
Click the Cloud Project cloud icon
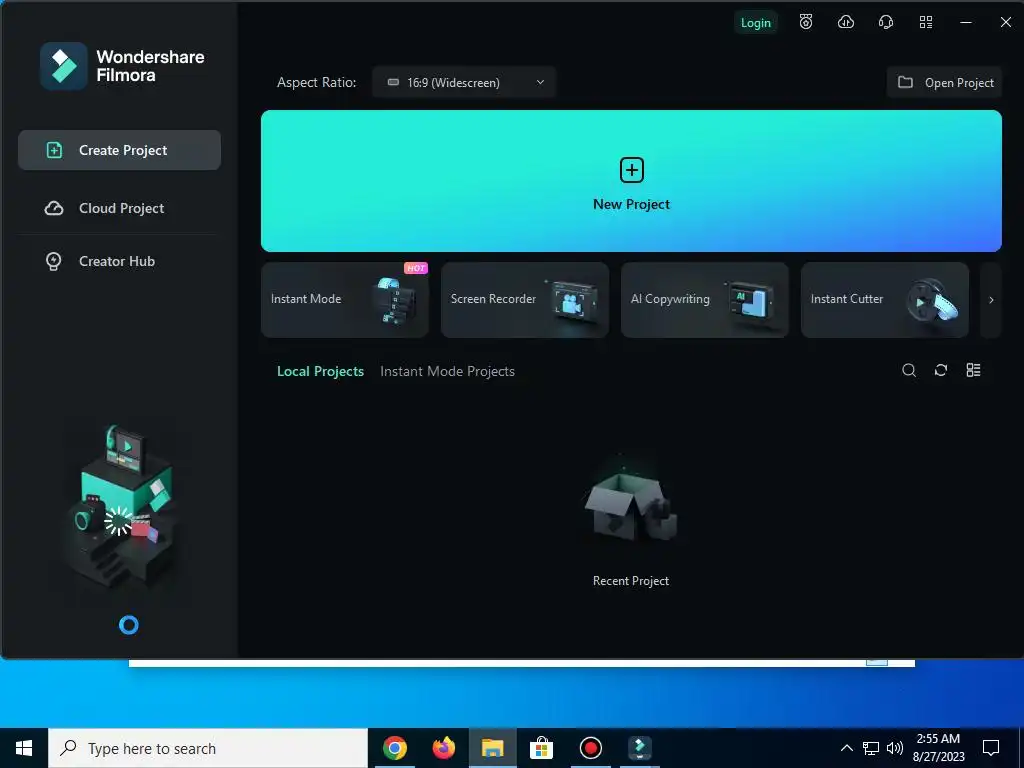coord(54,208)
